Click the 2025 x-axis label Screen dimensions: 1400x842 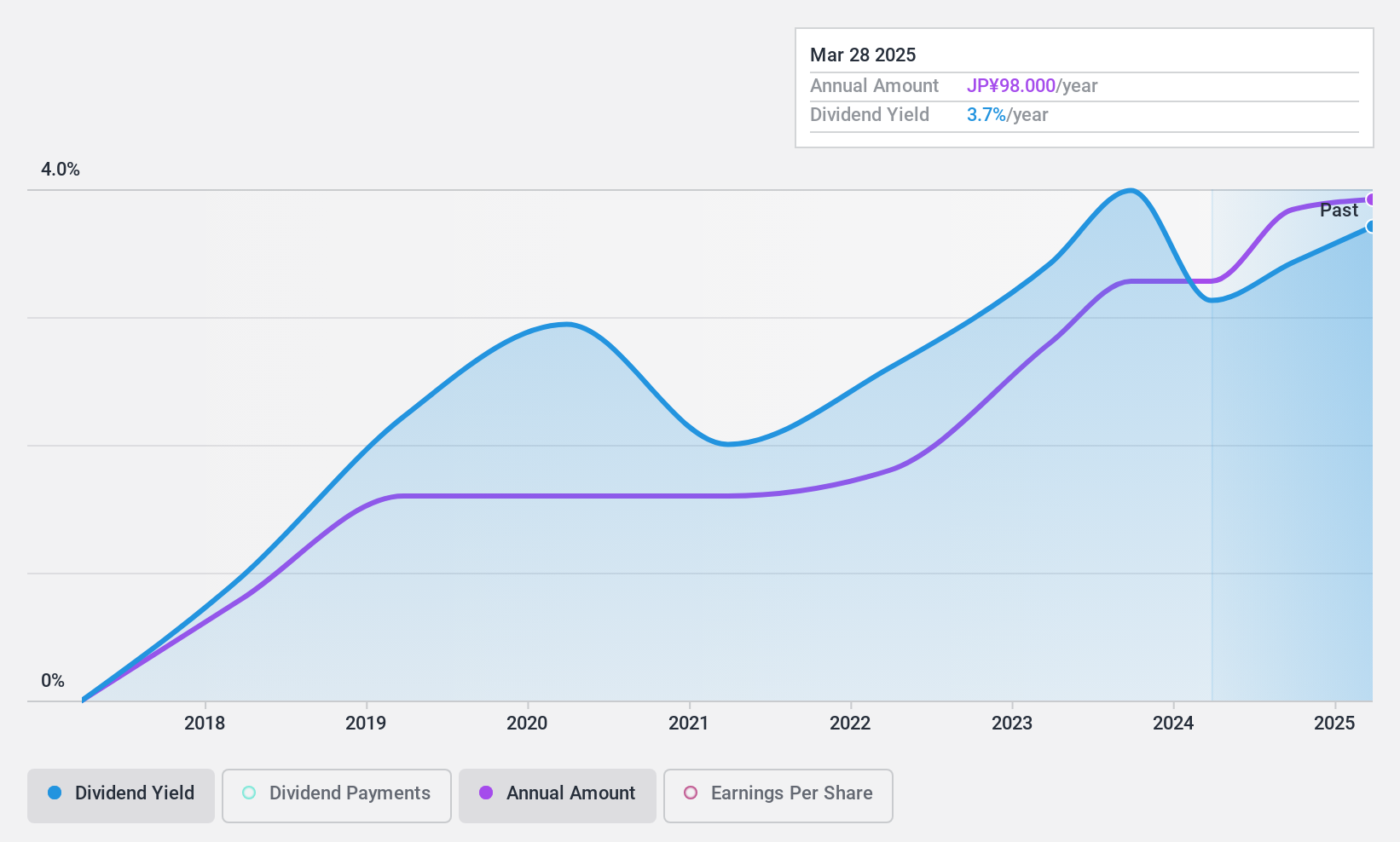click(x=1334, y=724)
